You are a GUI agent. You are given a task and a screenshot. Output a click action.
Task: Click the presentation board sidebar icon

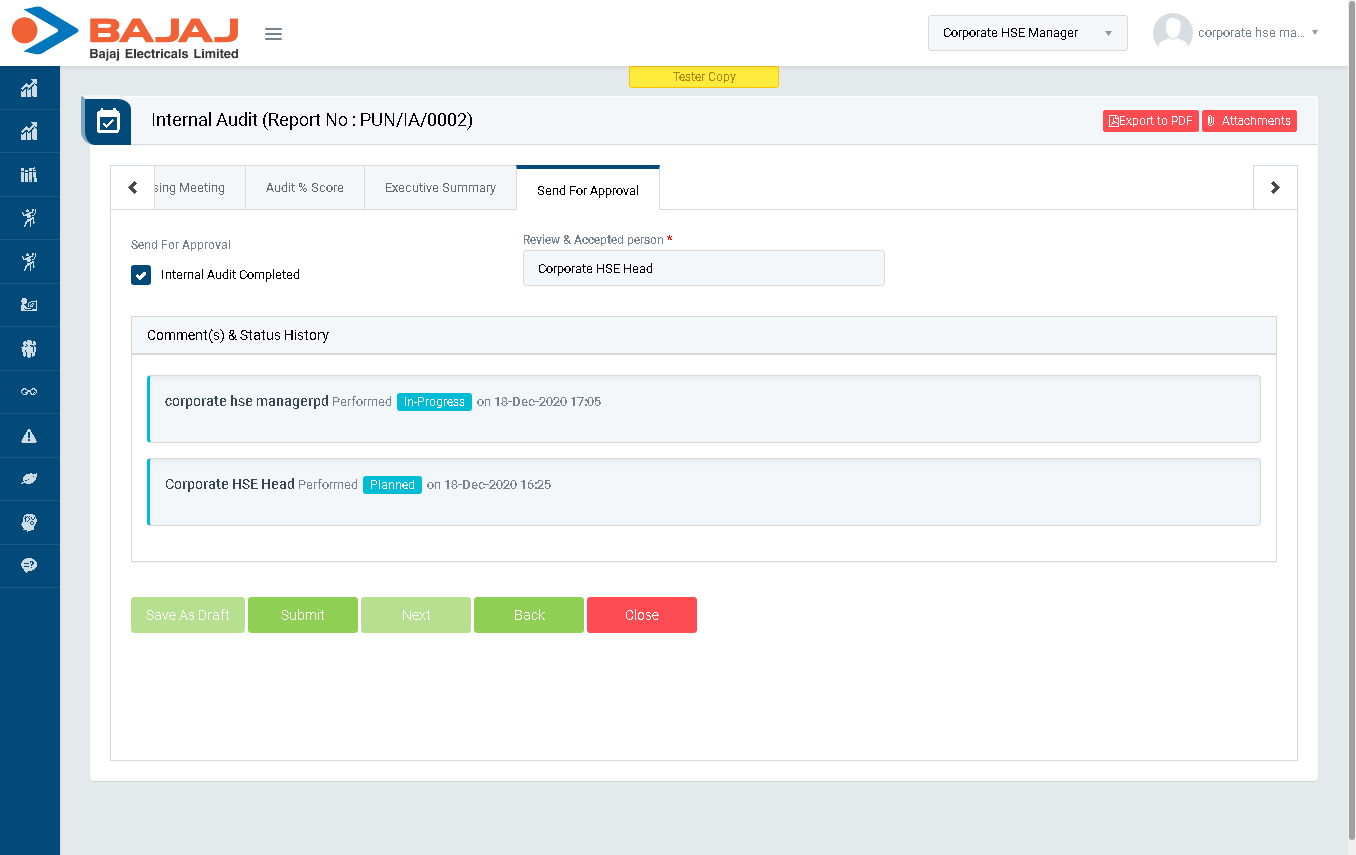[29, 305]
